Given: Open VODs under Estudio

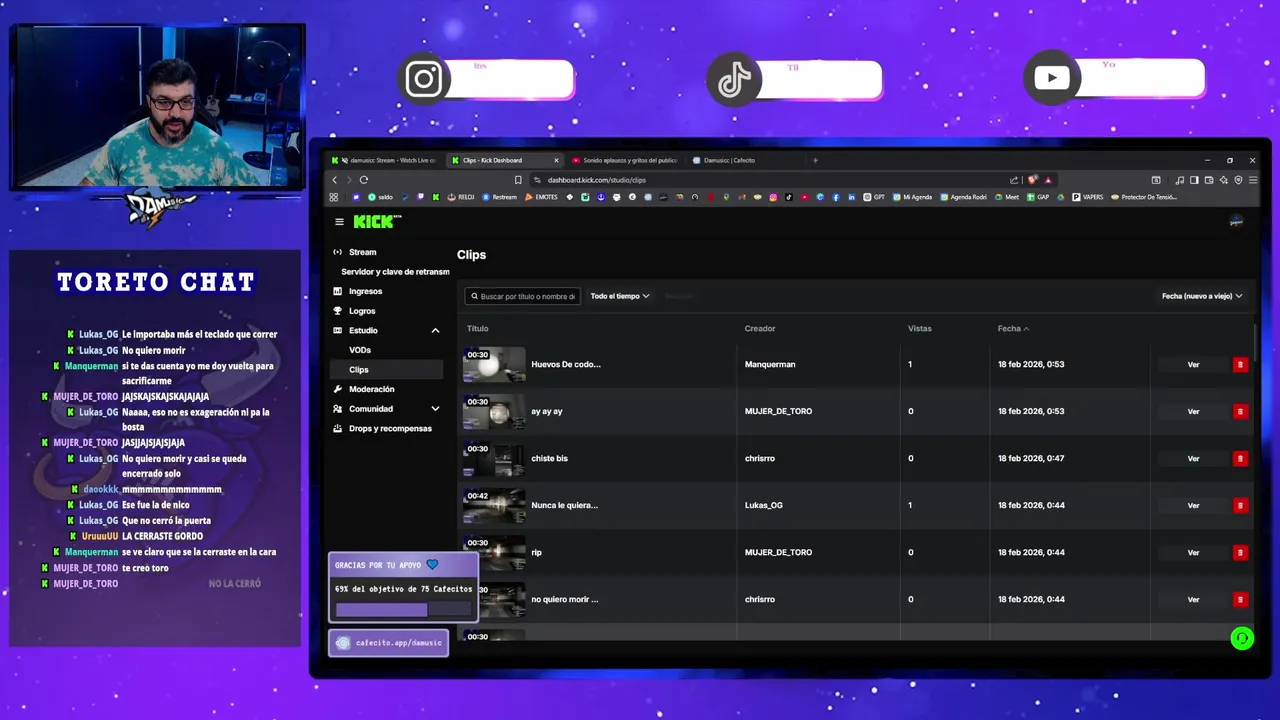Looking at the screenshot, I should (360, 350).
